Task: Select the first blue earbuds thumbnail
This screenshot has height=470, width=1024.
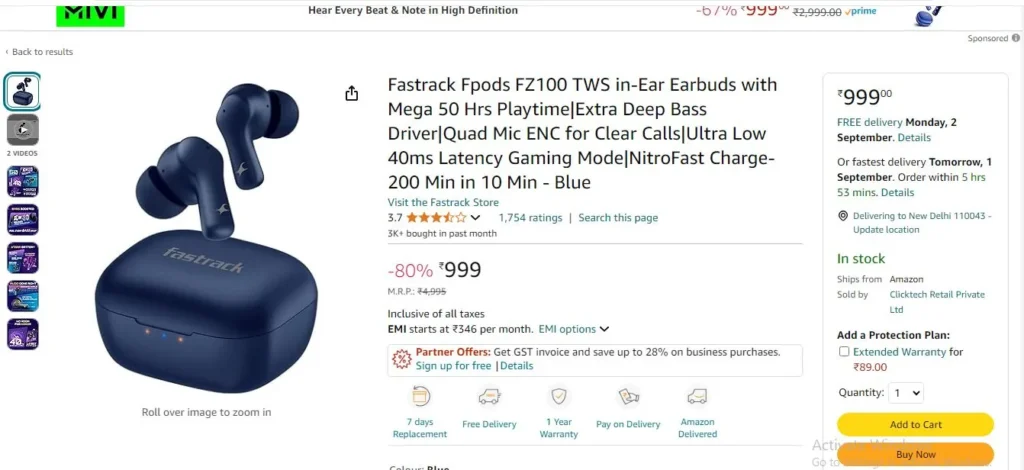Action: 23,91
